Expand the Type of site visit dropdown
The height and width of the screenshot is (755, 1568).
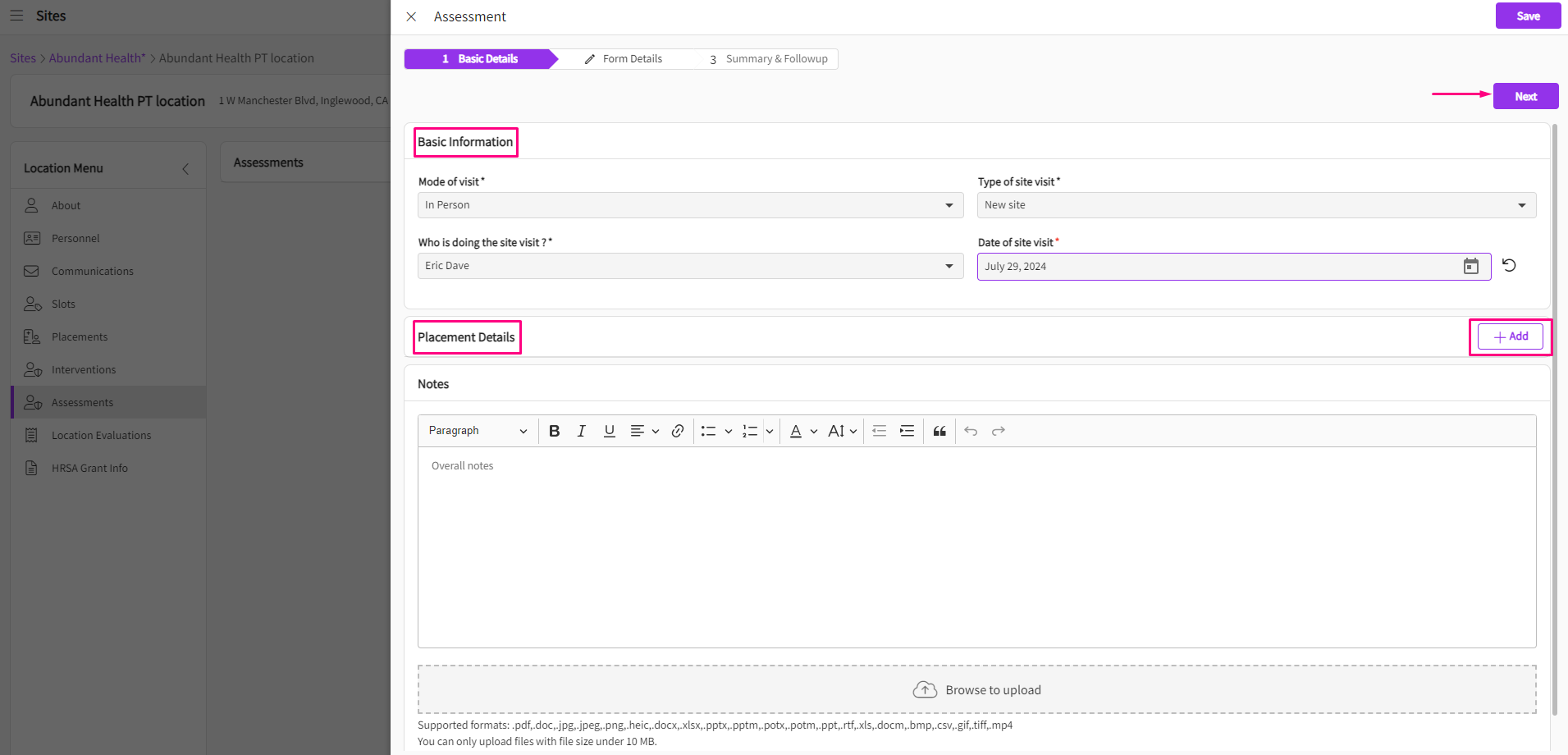coord(1255,205)
